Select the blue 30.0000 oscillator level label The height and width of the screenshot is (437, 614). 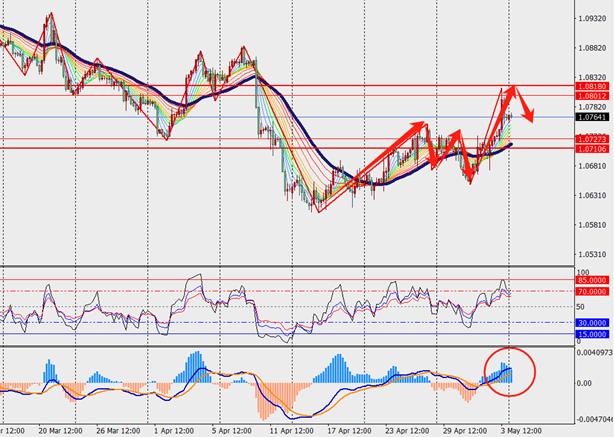pyautogui.click(x=592, y=323)
